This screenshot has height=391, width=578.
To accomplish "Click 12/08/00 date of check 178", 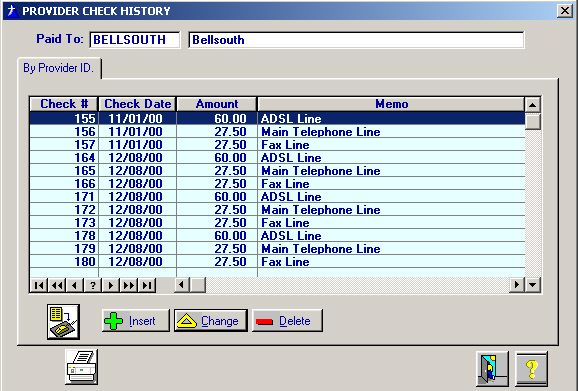I will tap(135, 235).
